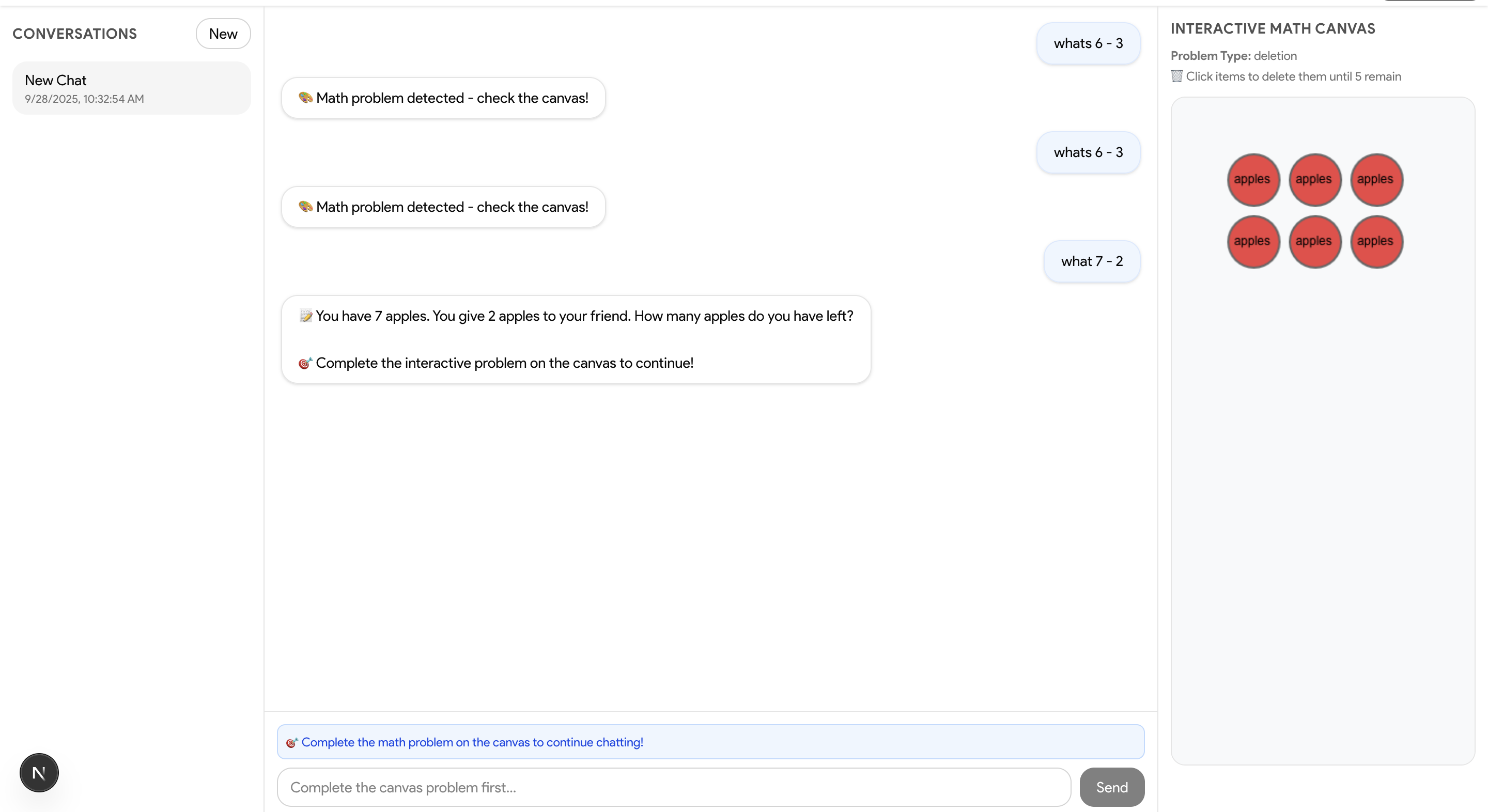
Task: Select the "what 7 - 2" message bubble
Action: click(1091, 261)
